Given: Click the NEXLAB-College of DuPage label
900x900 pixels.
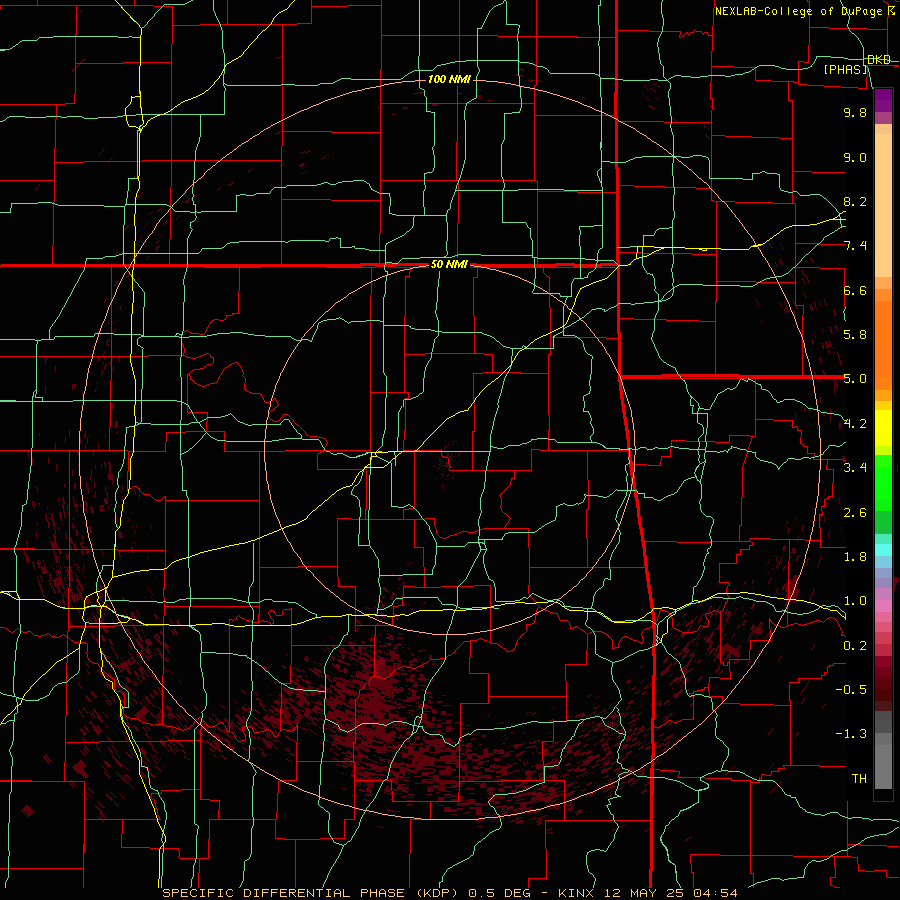Looking at the screenshot, I should 798,11.
